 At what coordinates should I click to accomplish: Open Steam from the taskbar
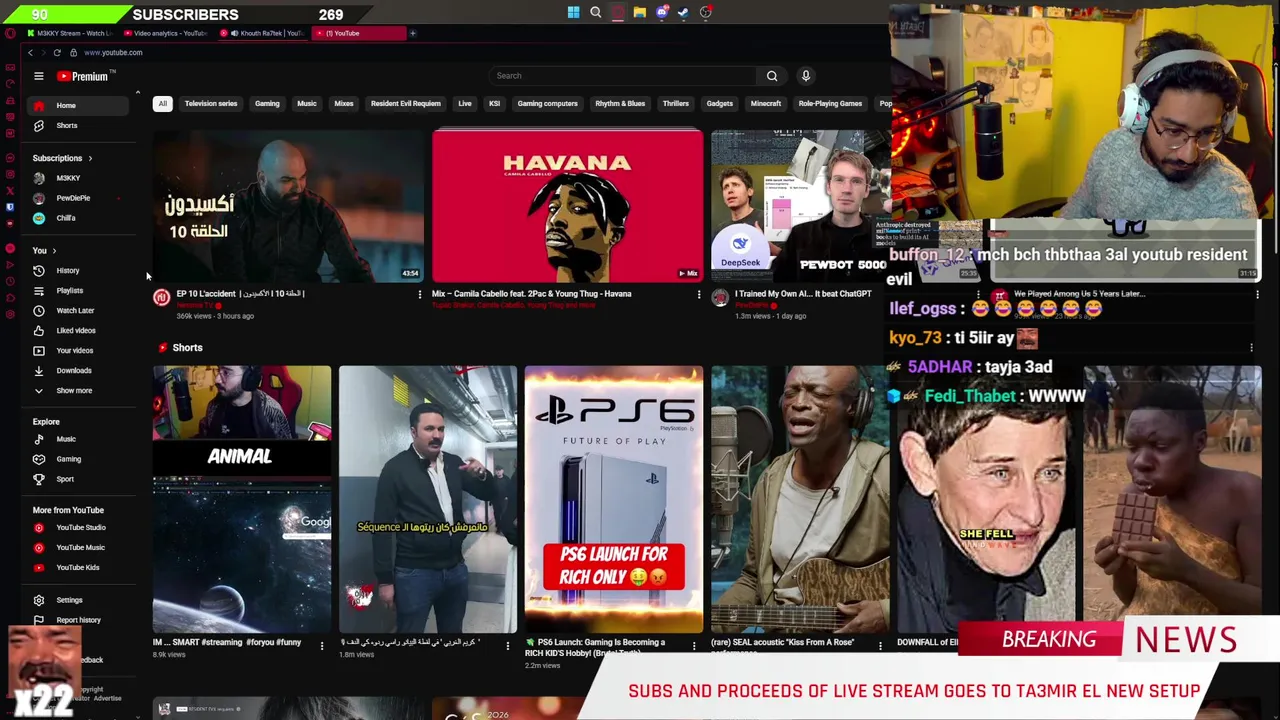(x=684, y=13)
